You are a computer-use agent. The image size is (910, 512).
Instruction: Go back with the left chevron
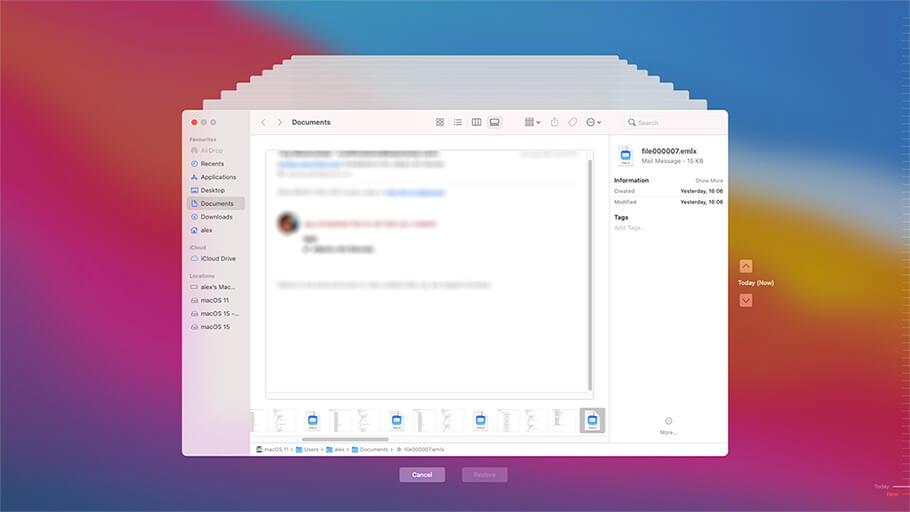tap(263, 122)
